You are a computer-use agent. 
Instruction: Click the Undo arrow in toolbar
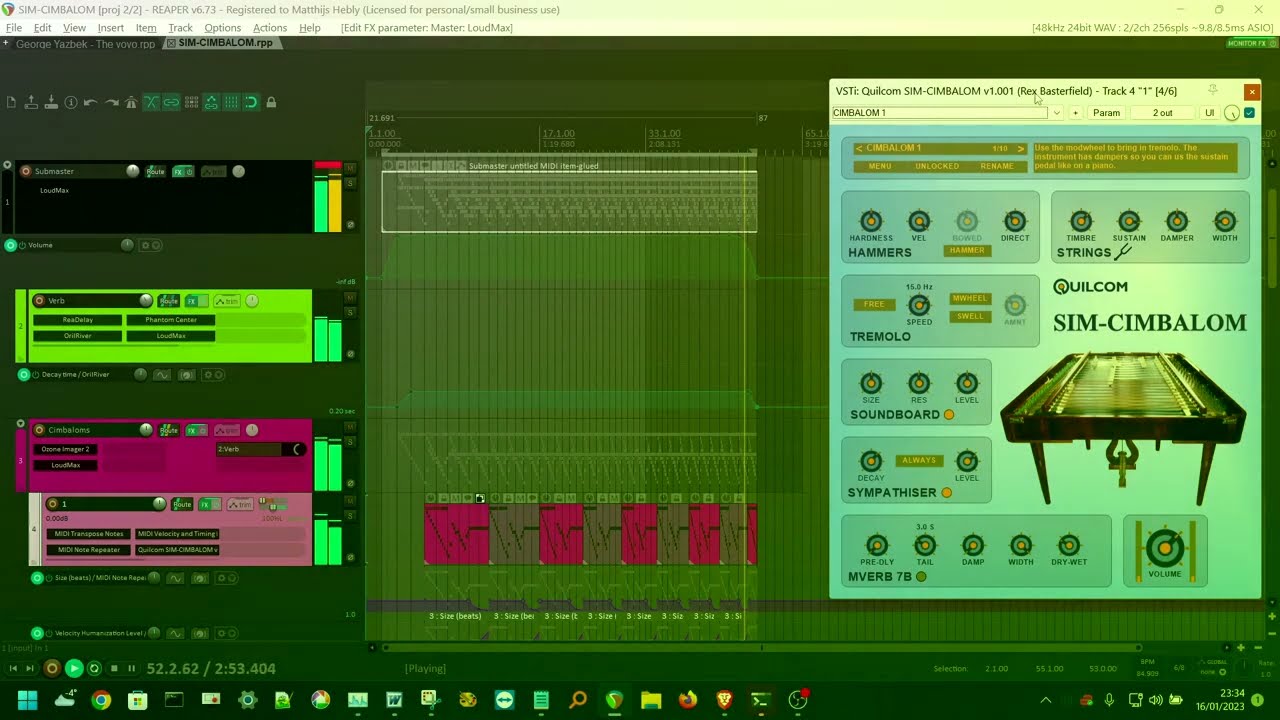[x=91, y=102]
